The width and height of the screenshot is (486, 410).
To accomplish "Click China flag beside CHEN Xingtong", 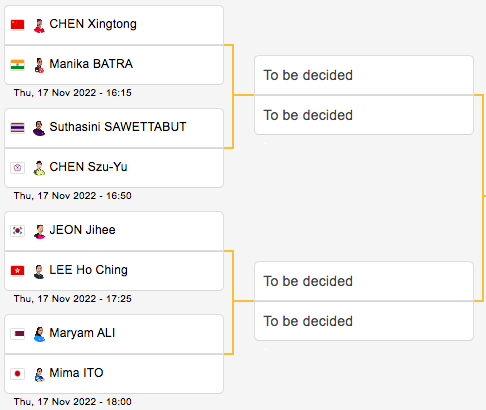I will (x=17, y=25).
